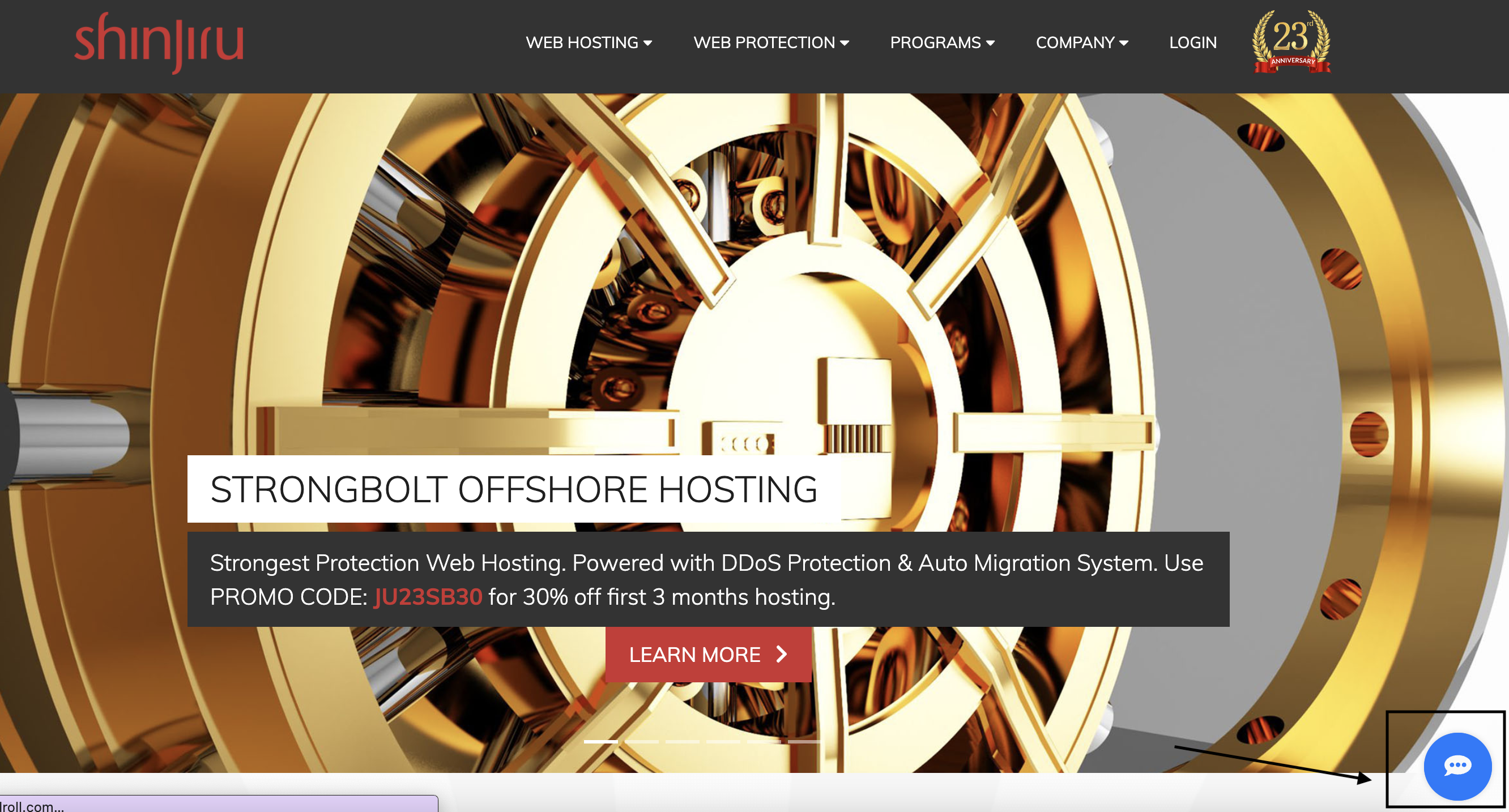Viewport: 1509px width, 812px height.
Task: Open the Web Hosting menu
Action: point(589,42)
